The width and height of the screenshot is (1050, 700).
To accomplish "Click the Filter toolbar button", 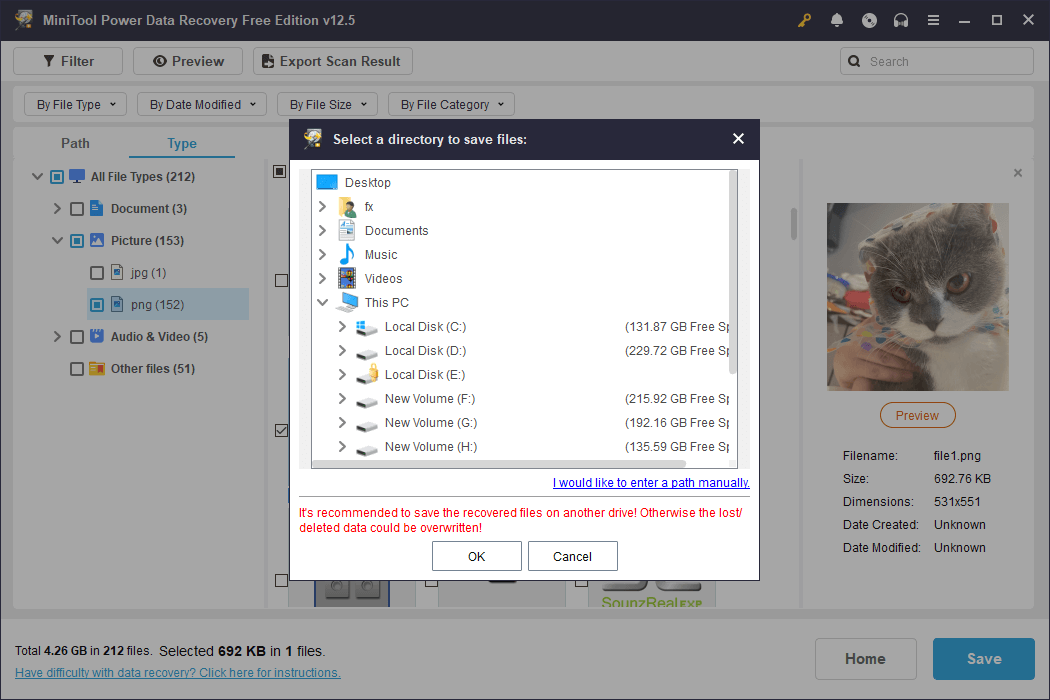I will tap(68, 61).
